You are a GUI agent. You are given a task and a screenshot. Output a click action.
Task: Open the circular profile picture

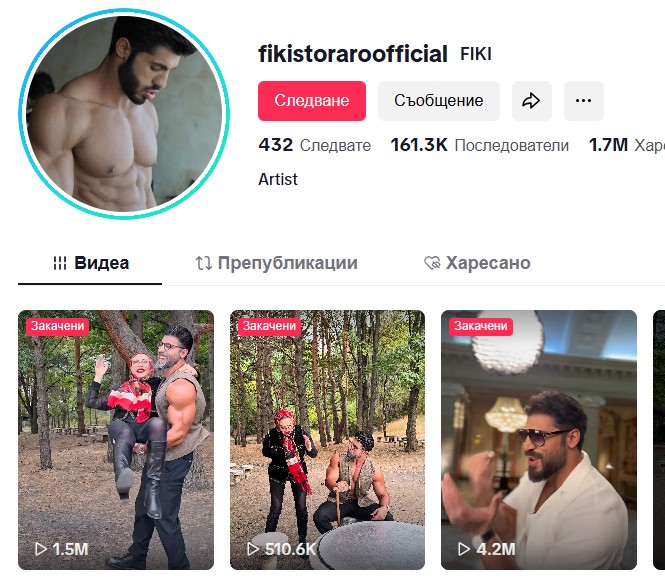click(124, 114)
